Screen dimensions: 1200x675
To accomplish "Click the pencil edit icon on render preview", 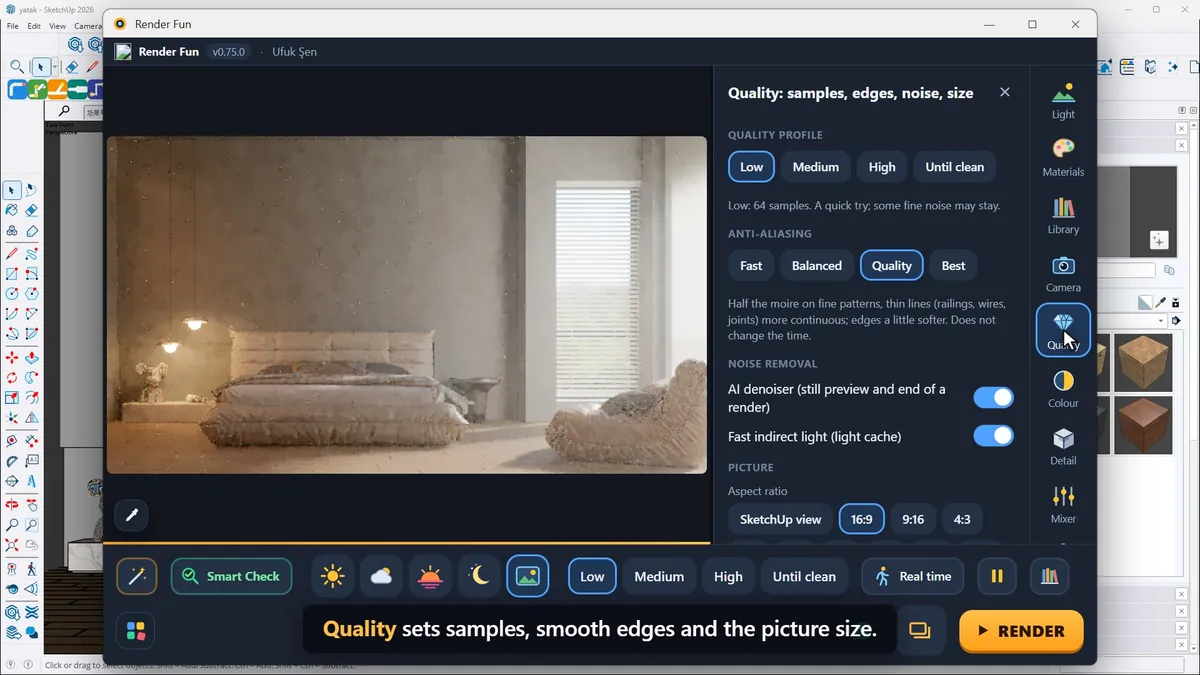I will [x=132, y=516].
